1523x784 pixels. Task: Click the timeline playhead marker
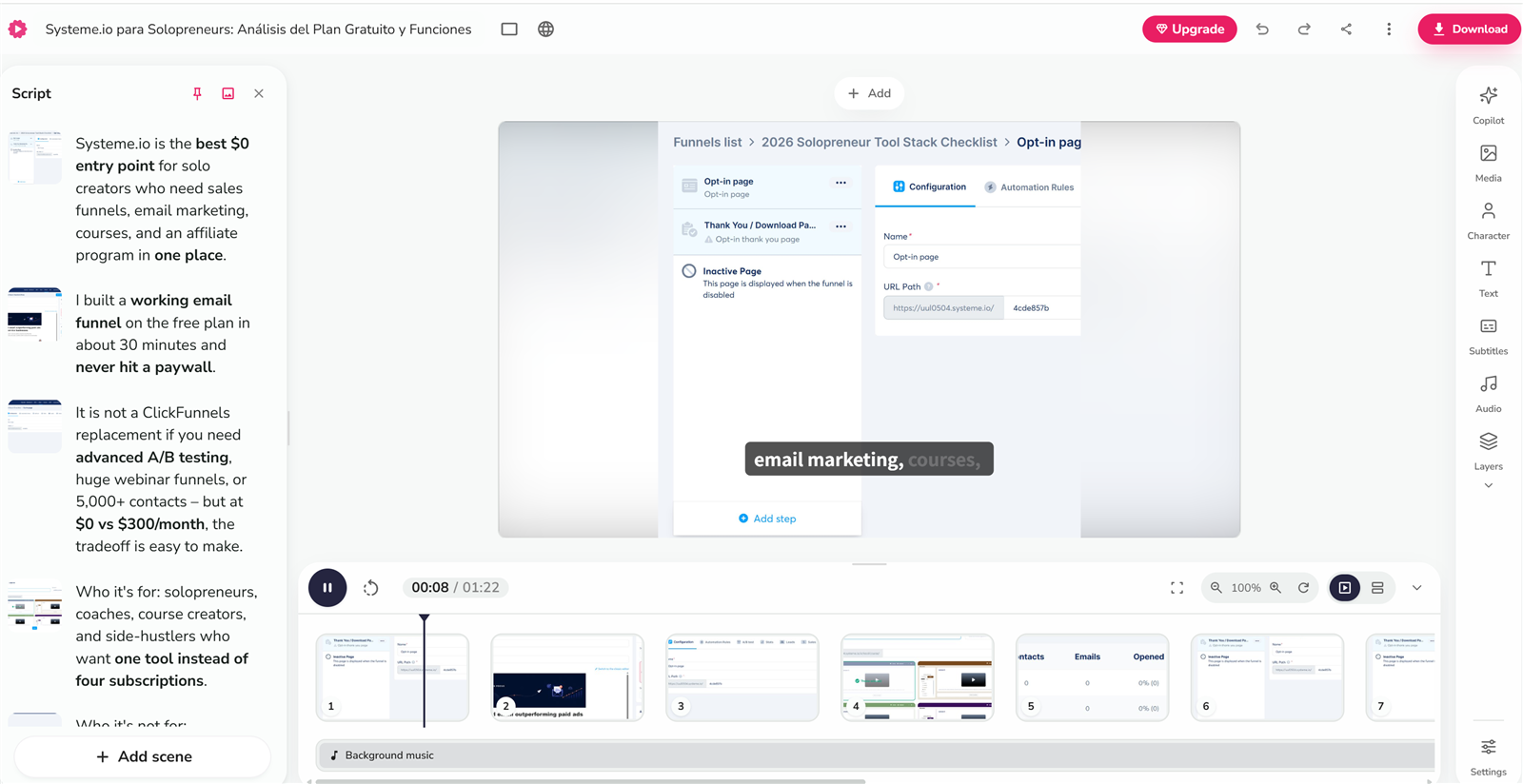[425, 618]
